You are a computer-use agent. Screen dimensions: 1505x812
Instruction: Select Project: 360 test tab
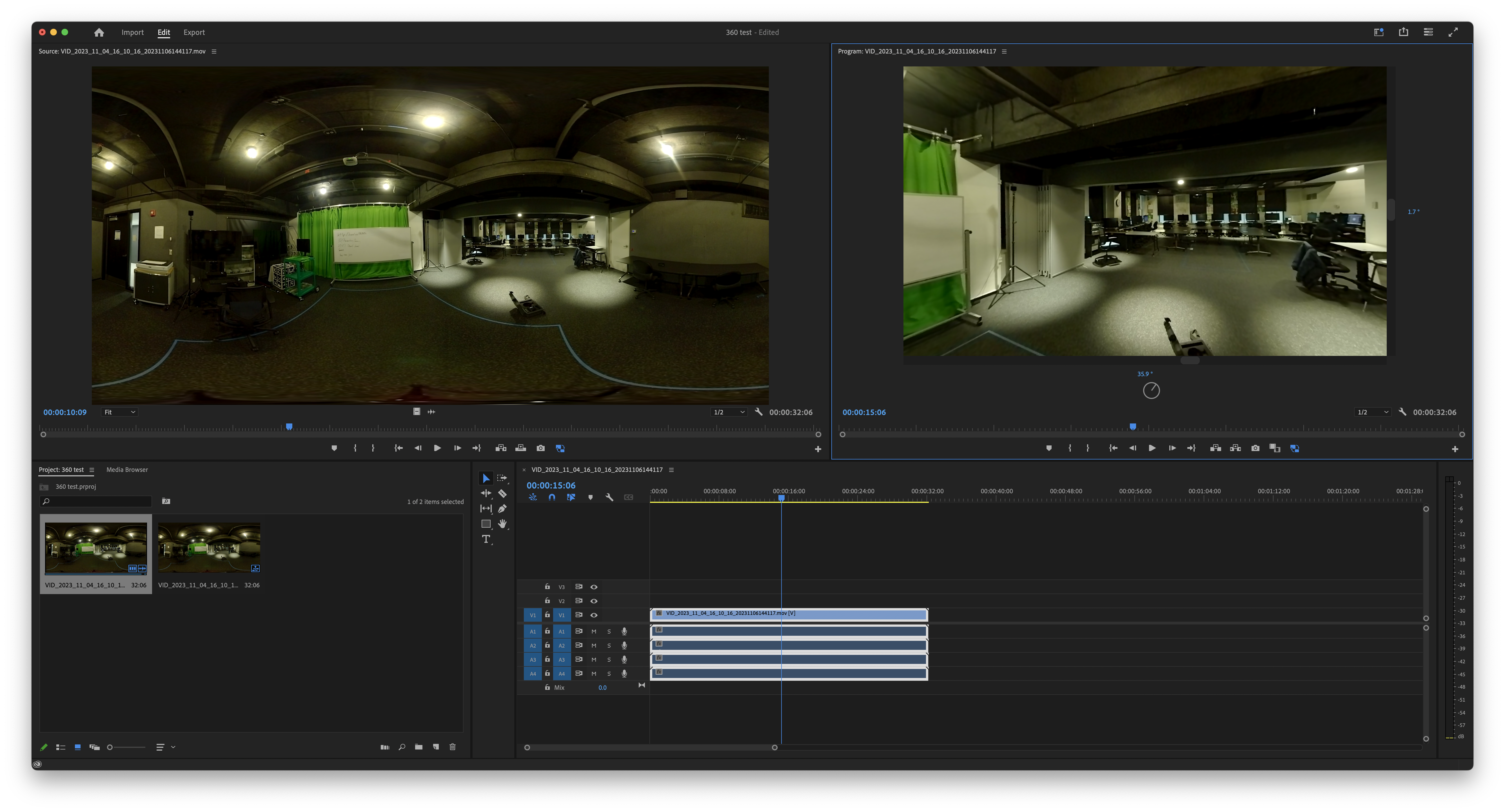tap(61, 470)
